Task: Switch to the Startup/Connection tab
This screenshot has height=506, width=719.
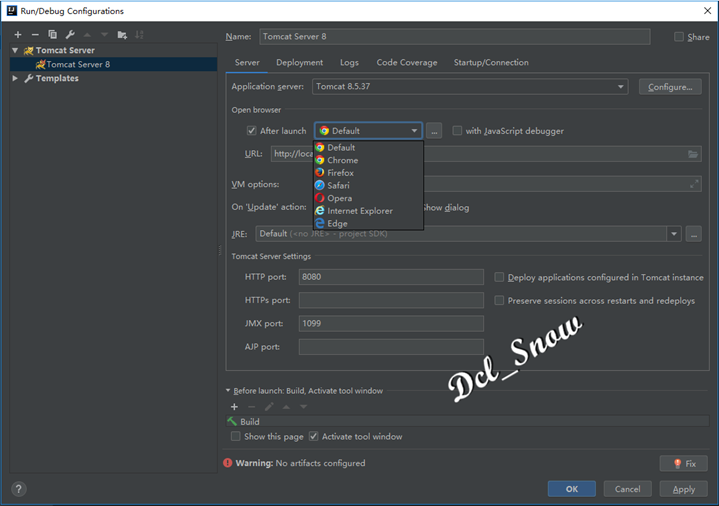Action: click(x=491, y=62)
